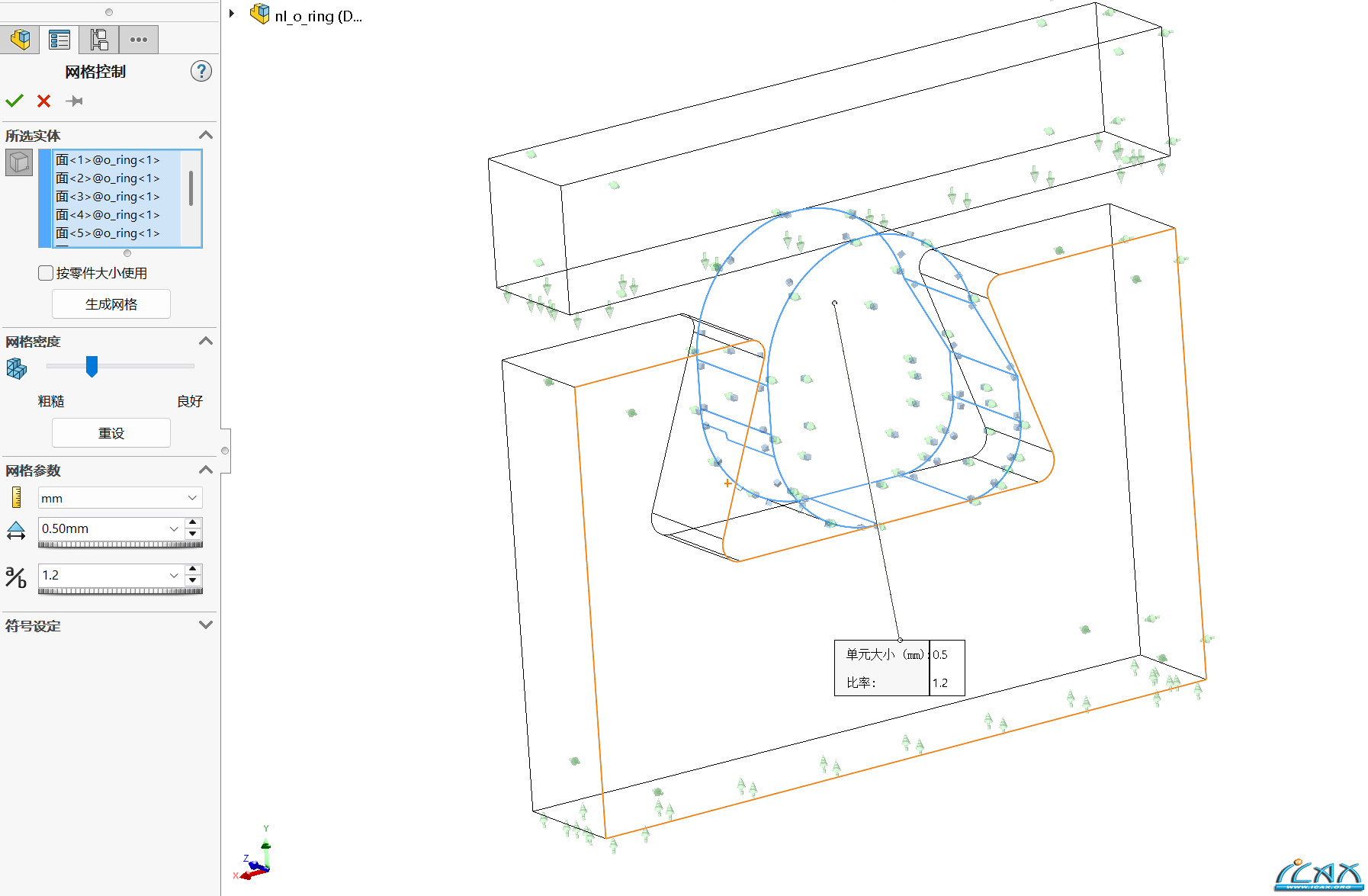Click the 生成网格 button

pyautogui.click(x=111, y=304)
